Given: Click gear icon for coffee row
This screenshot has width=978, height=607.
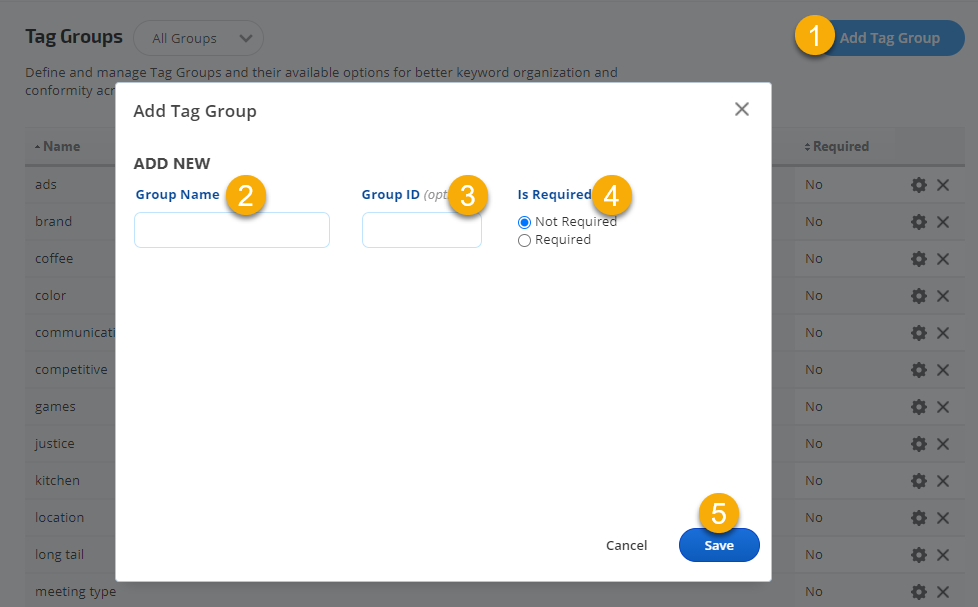Looking at the screenshot, I should click(x=918, y=259).
